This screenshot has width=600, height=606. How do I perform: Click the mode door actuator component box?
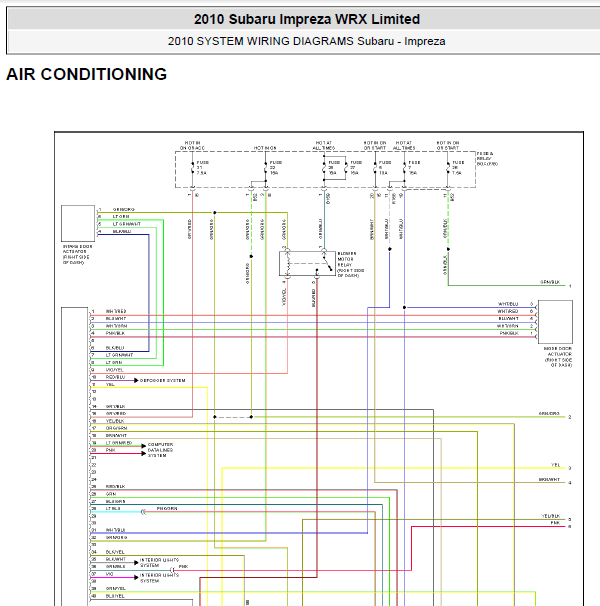point(555,322)
